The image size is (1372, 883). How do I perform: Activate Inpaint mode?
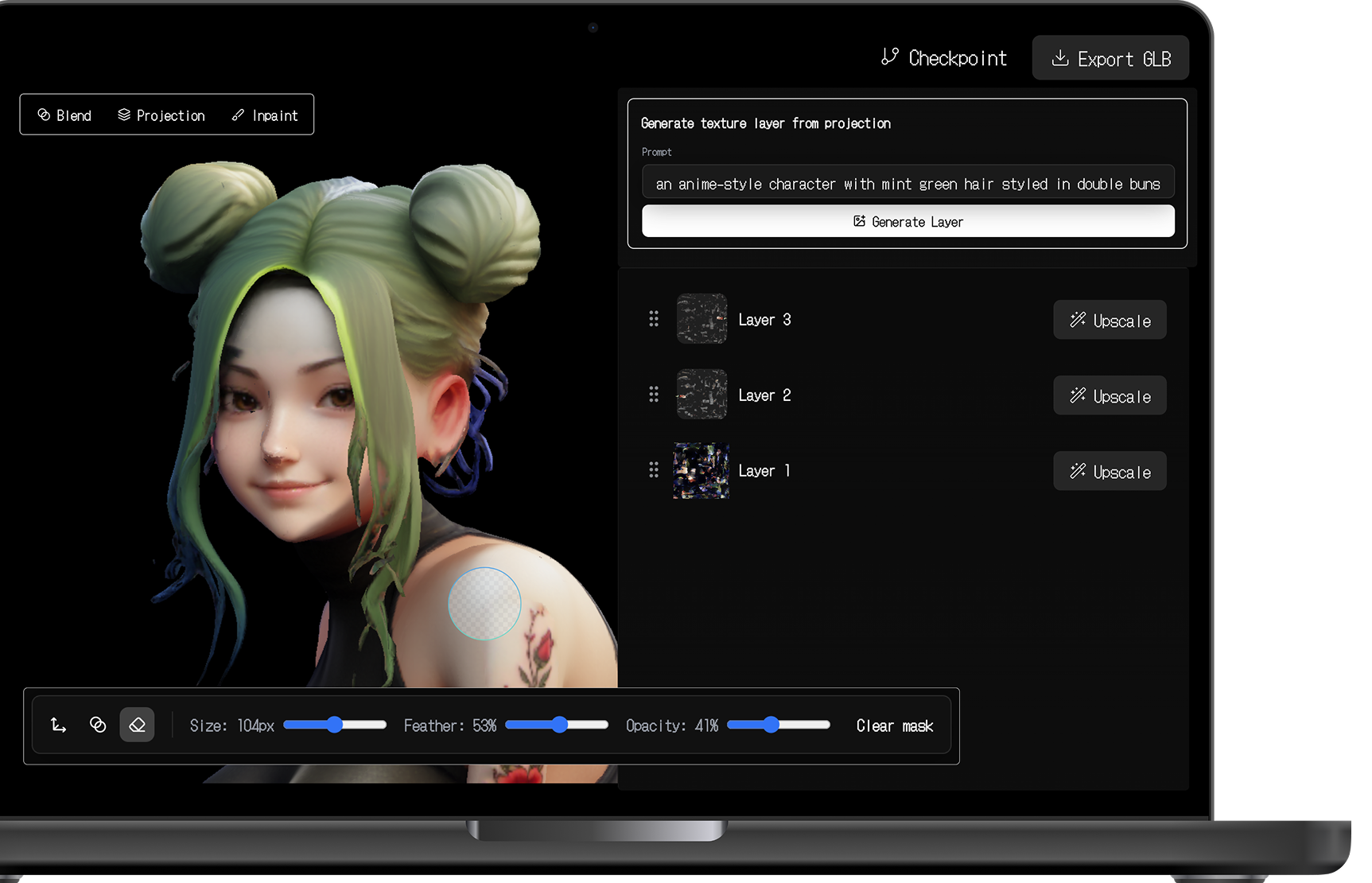pyautogui.click(x=264, y=115)
